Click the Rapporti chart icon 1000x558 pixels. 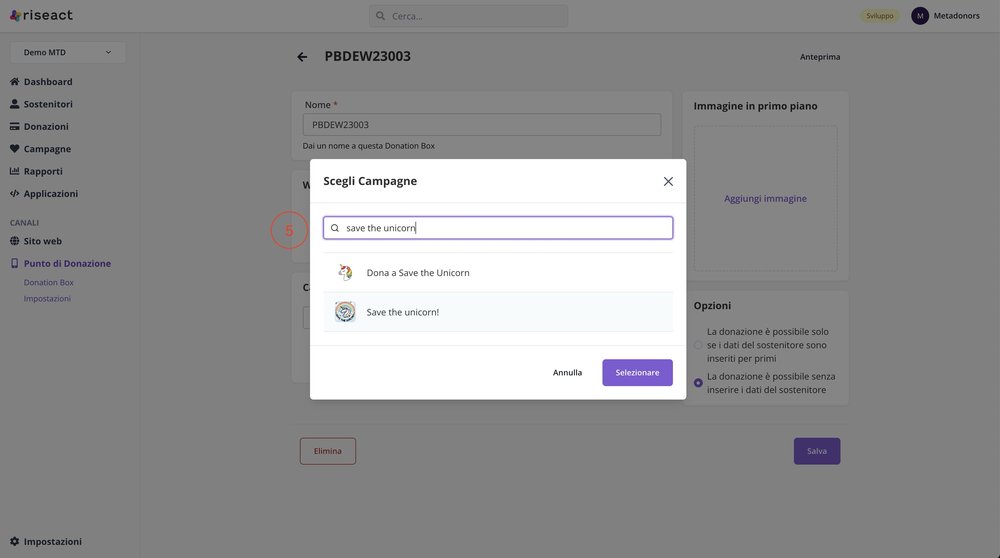[x=15, y=171]
